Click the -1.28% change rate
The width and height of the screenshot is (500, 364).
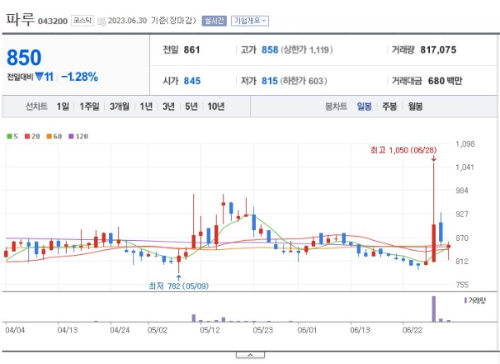[80, 77]
